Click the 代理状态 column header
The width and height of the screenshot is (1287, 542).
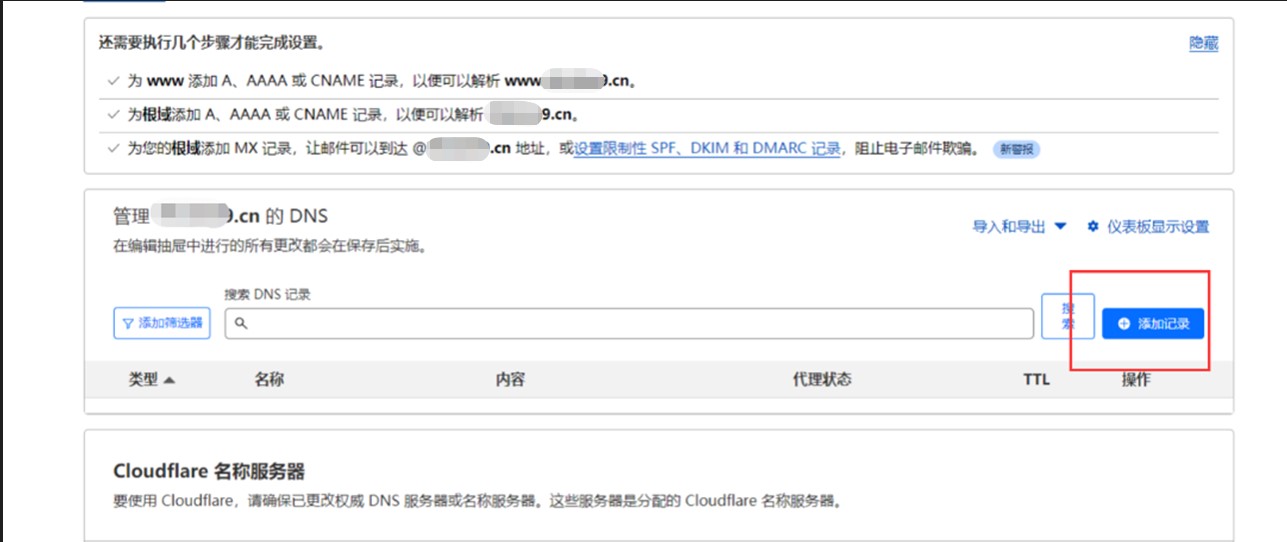[822, 379]
